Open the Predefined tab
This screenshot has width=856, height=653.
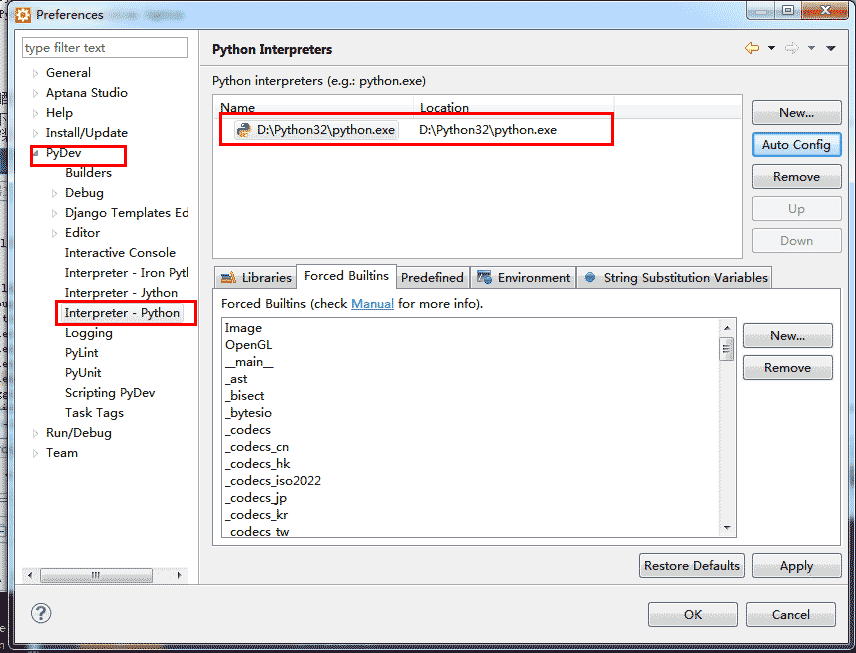(x=432, y=277)
